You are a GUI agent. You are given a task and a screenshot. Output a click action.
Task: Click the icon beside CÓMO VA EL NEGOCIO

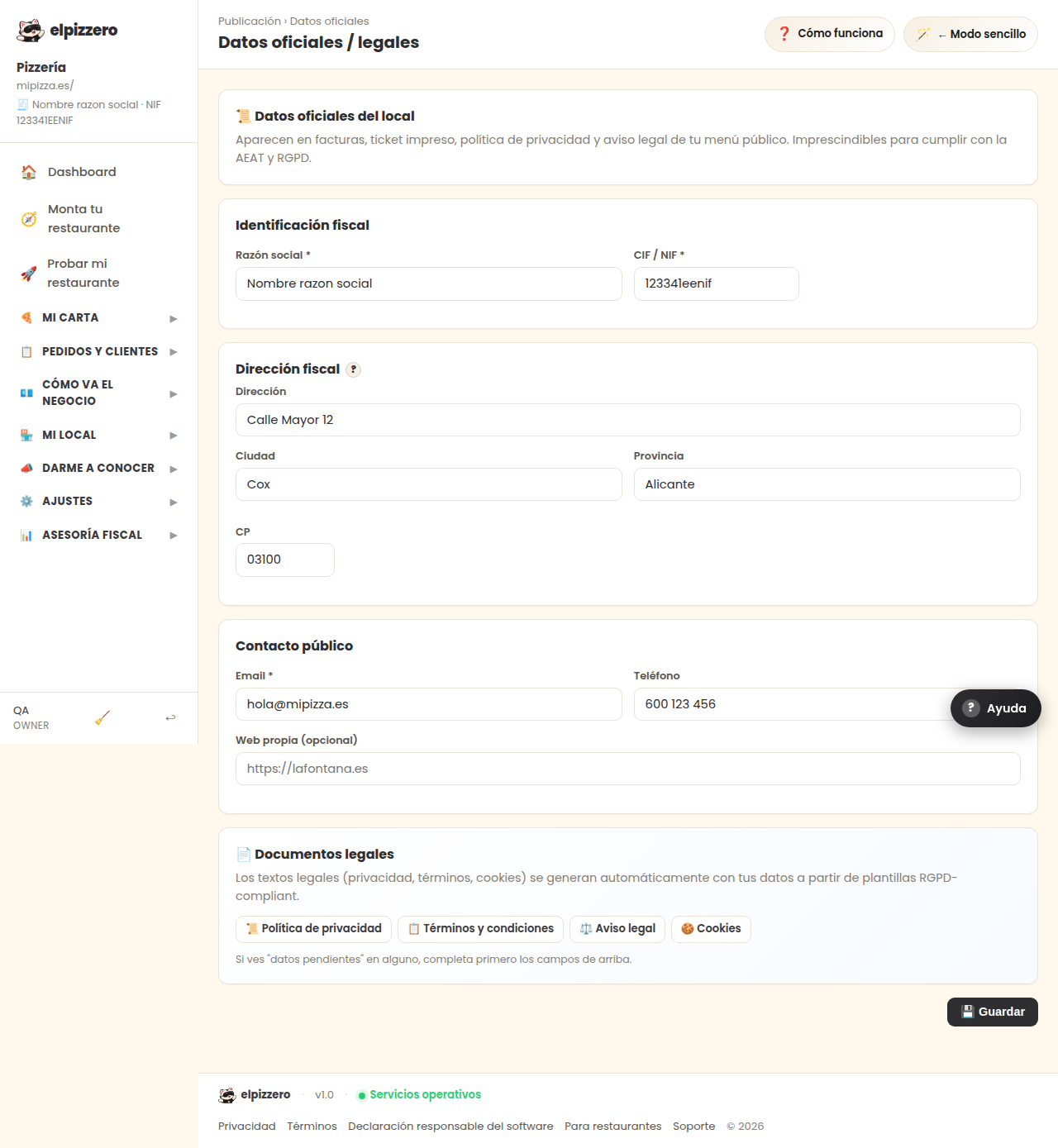point(26,393)
